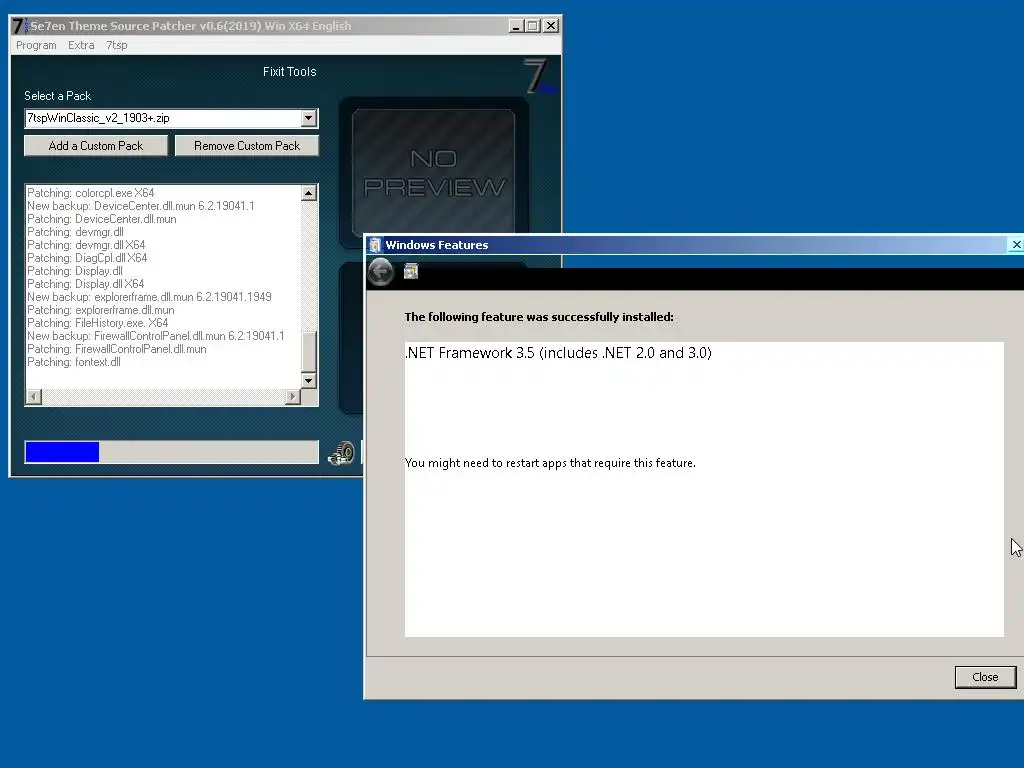Click the log horizontal scroll right arrow
The image size is (1024, 768).
click(293, 396)
